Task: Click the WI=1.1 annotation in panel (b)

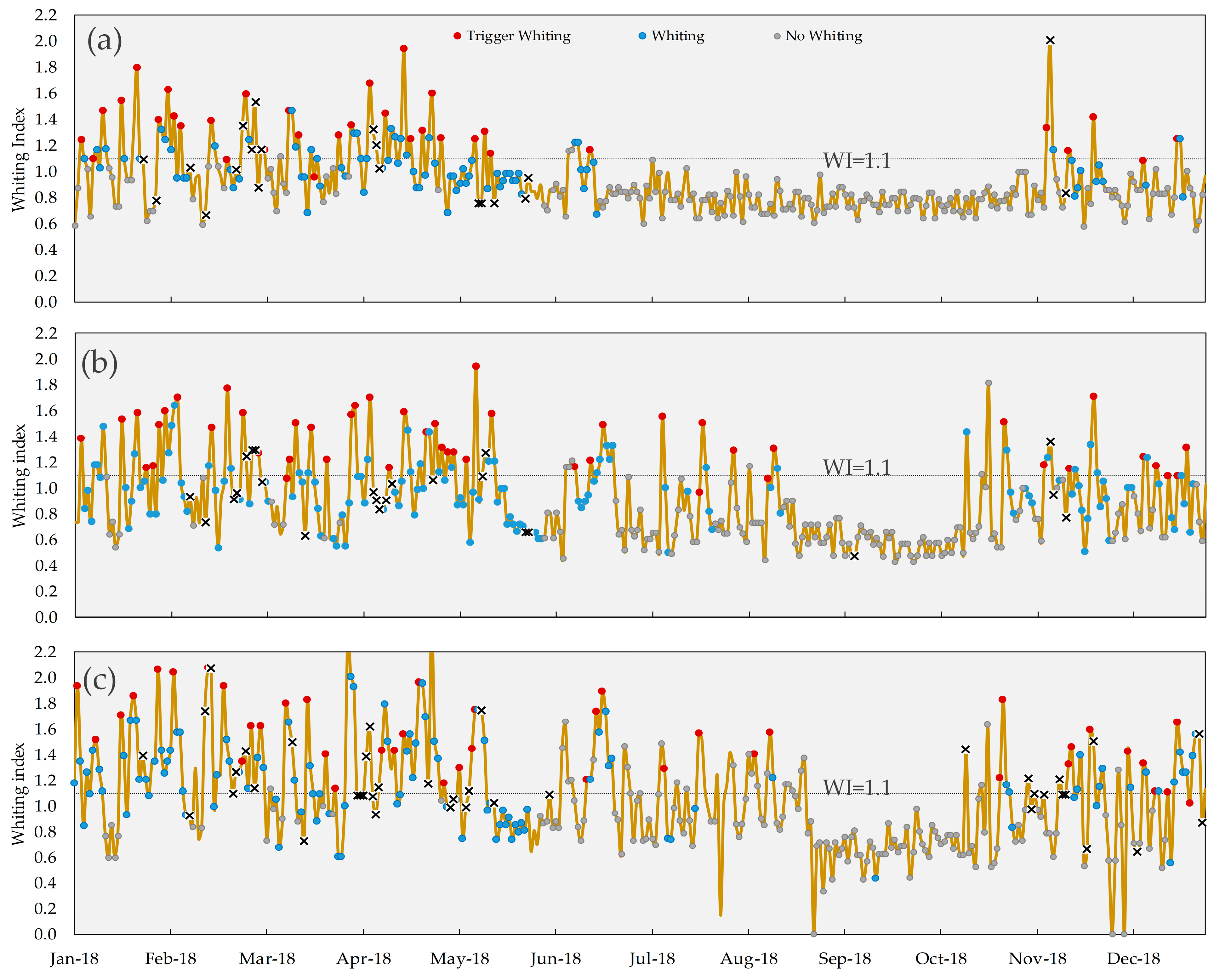Action: (x=857, y=467)
